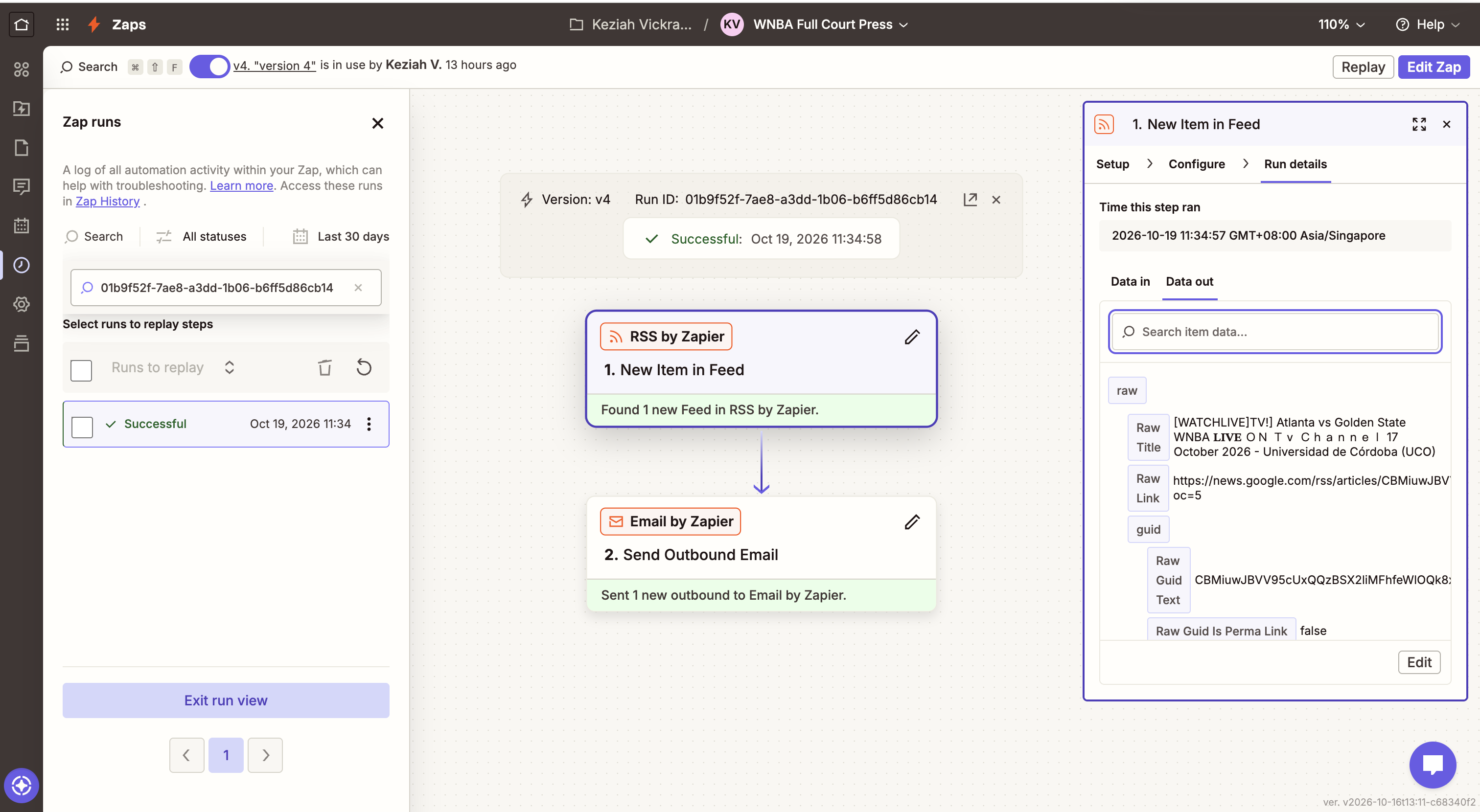The height and width of the screenshot is (812, 1480).
Task: Open the versions stack icon in sidebar
Action: pyautogui.click(x=21, y=343)
